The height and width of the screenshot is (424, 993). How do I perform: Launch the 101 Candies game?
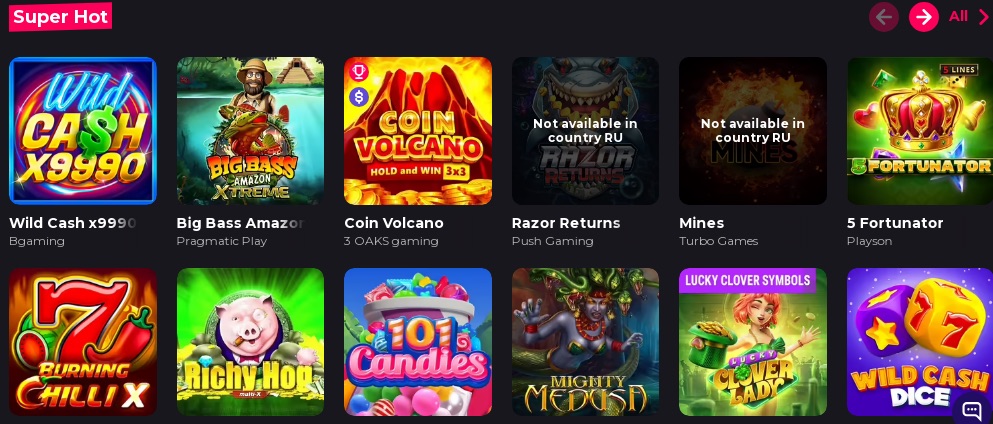tap(418, 342)
